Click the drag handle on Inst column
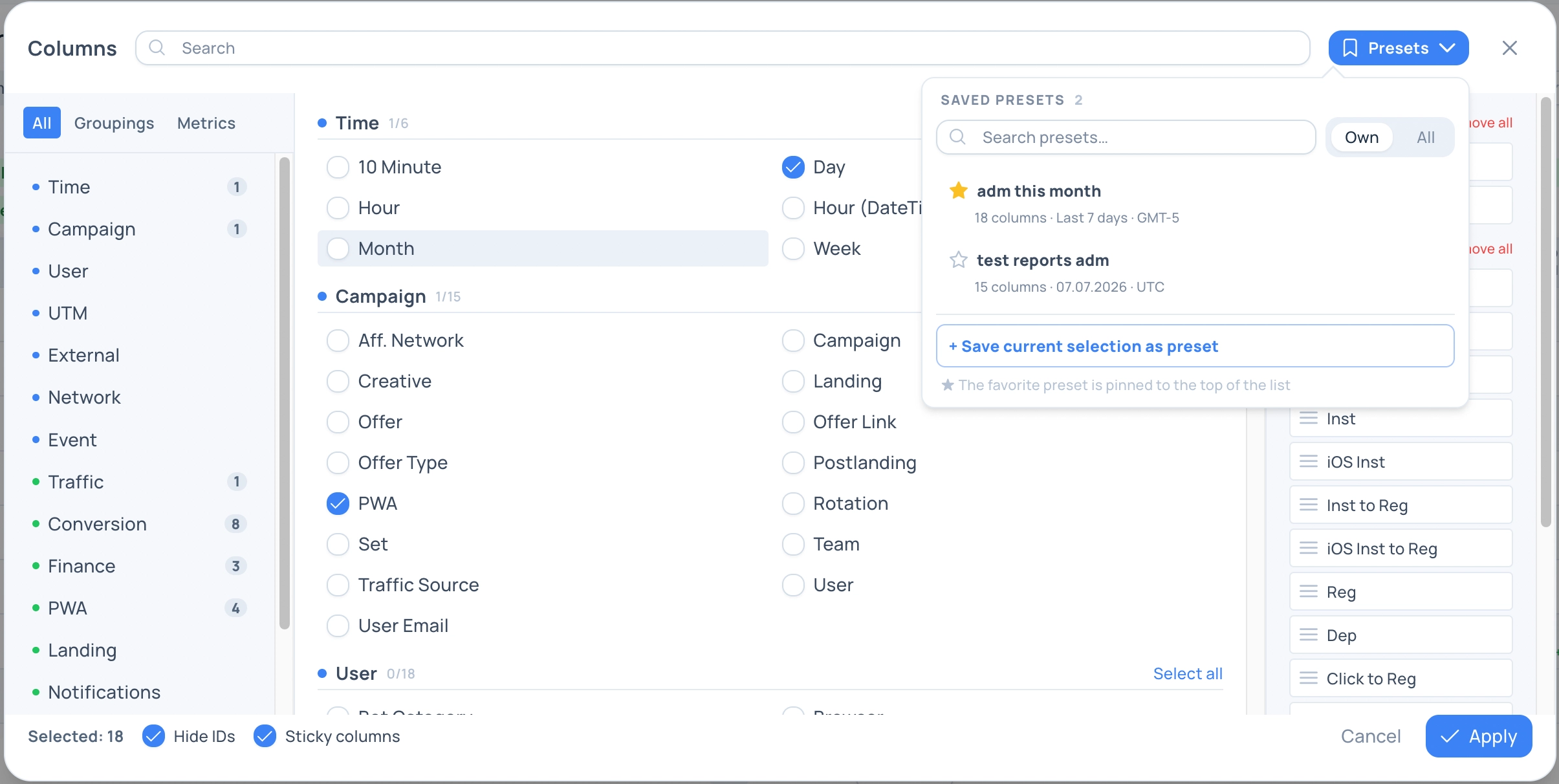Image resolution: width=1559 pixels, height=784 pixels. (x=1308, y=419)
